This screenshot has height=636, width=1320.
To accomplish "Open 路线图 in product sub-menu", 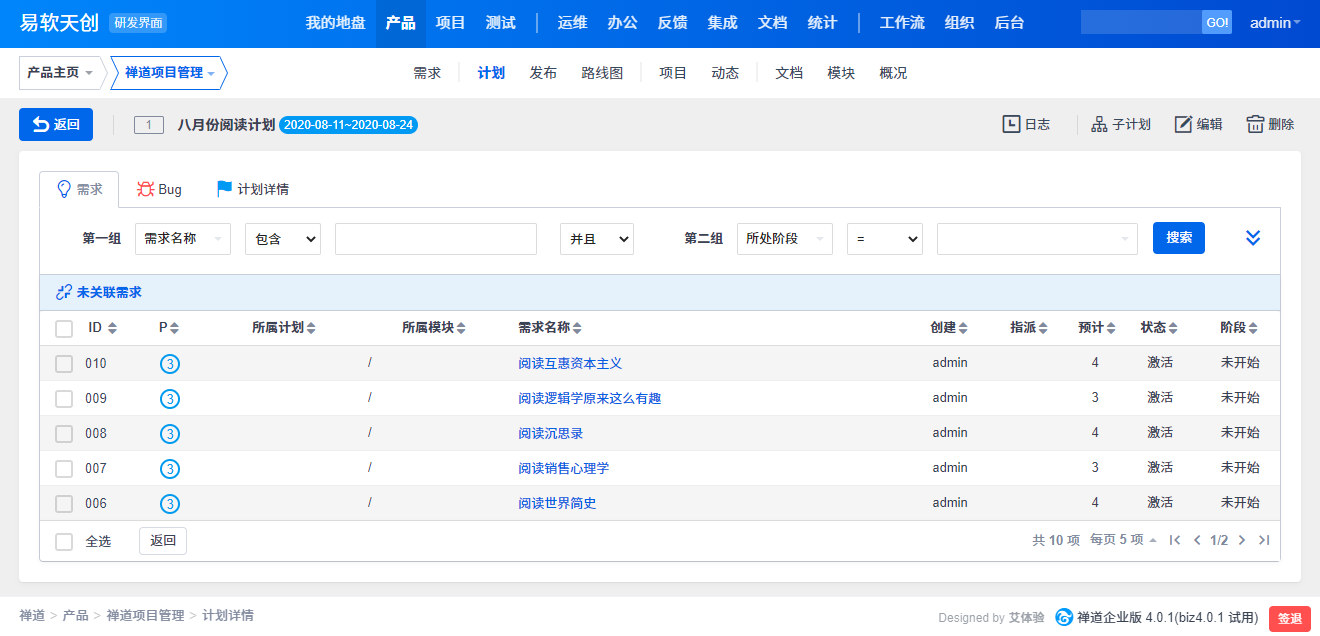I will [x=602, y=73].
